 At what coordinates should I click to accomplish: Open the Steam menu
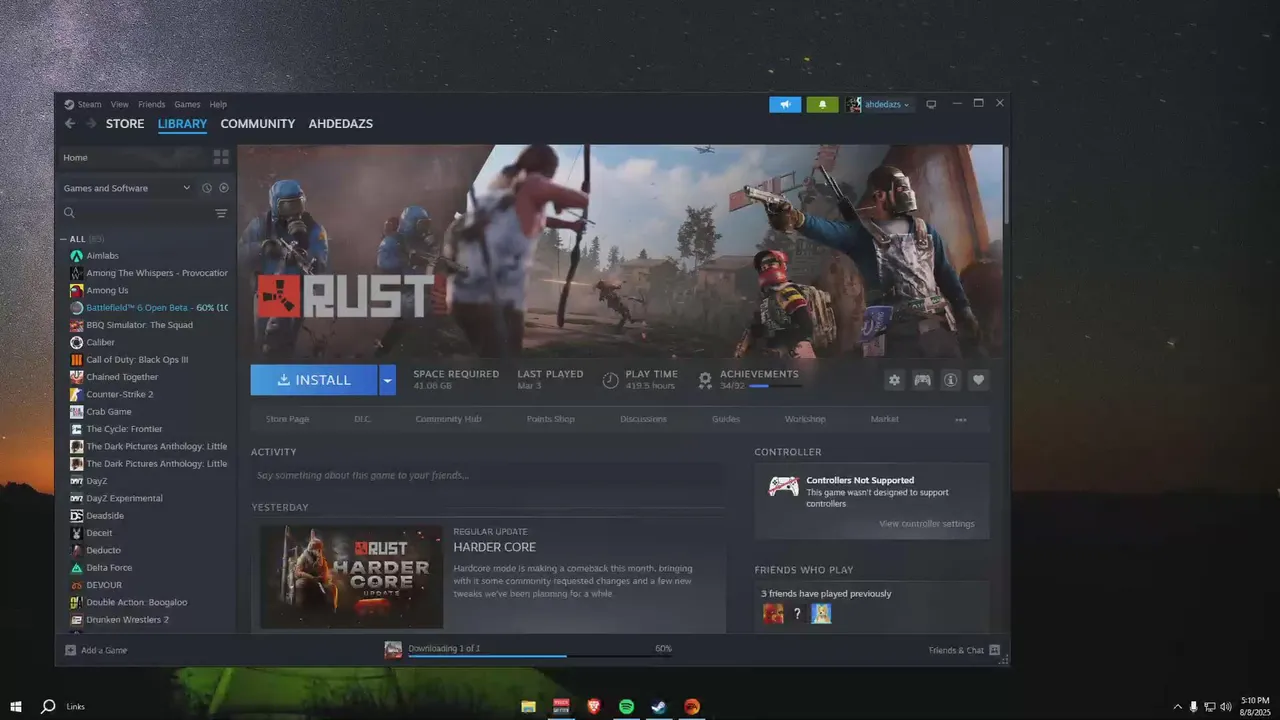[90, 104]
